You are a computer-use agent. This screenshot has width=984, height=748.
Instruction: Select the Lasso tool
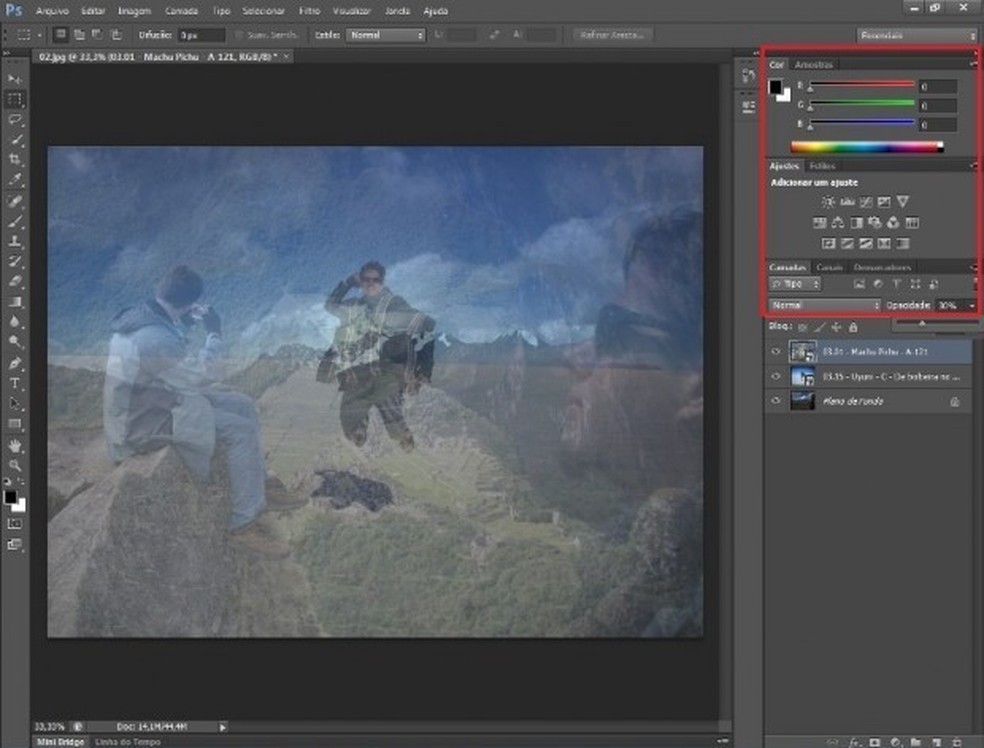point(15,119)
